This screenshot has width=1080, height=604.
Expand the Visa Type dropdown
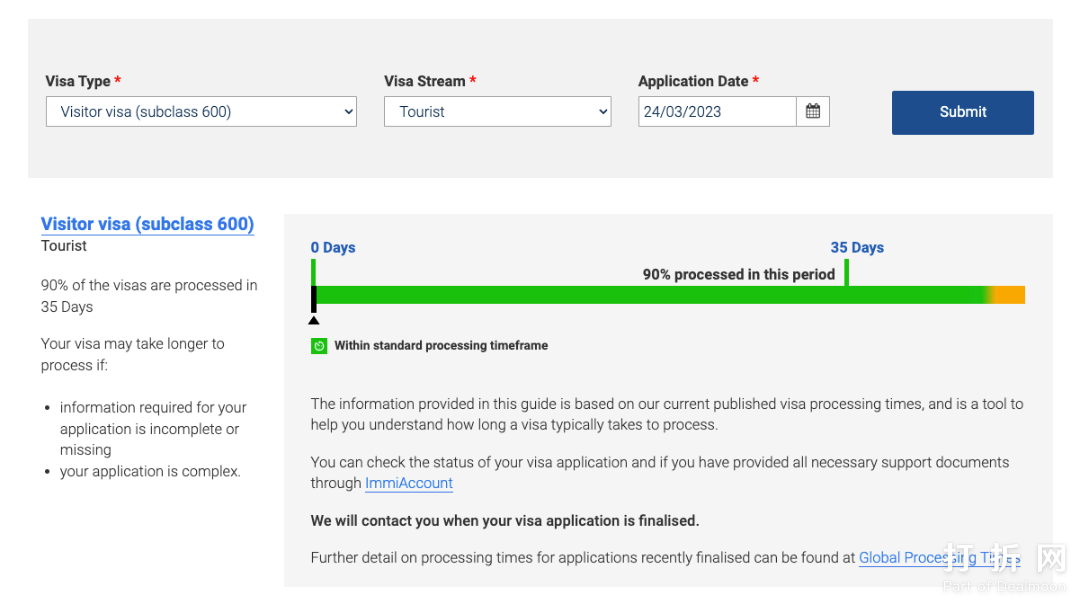click(x=201, y=112)
